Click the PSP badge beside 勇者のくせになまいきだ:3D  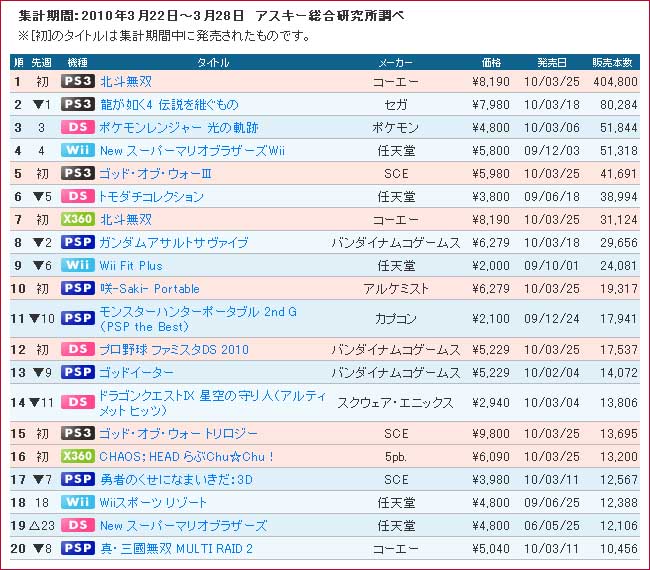pyautogui.click(x=78, y=479)
